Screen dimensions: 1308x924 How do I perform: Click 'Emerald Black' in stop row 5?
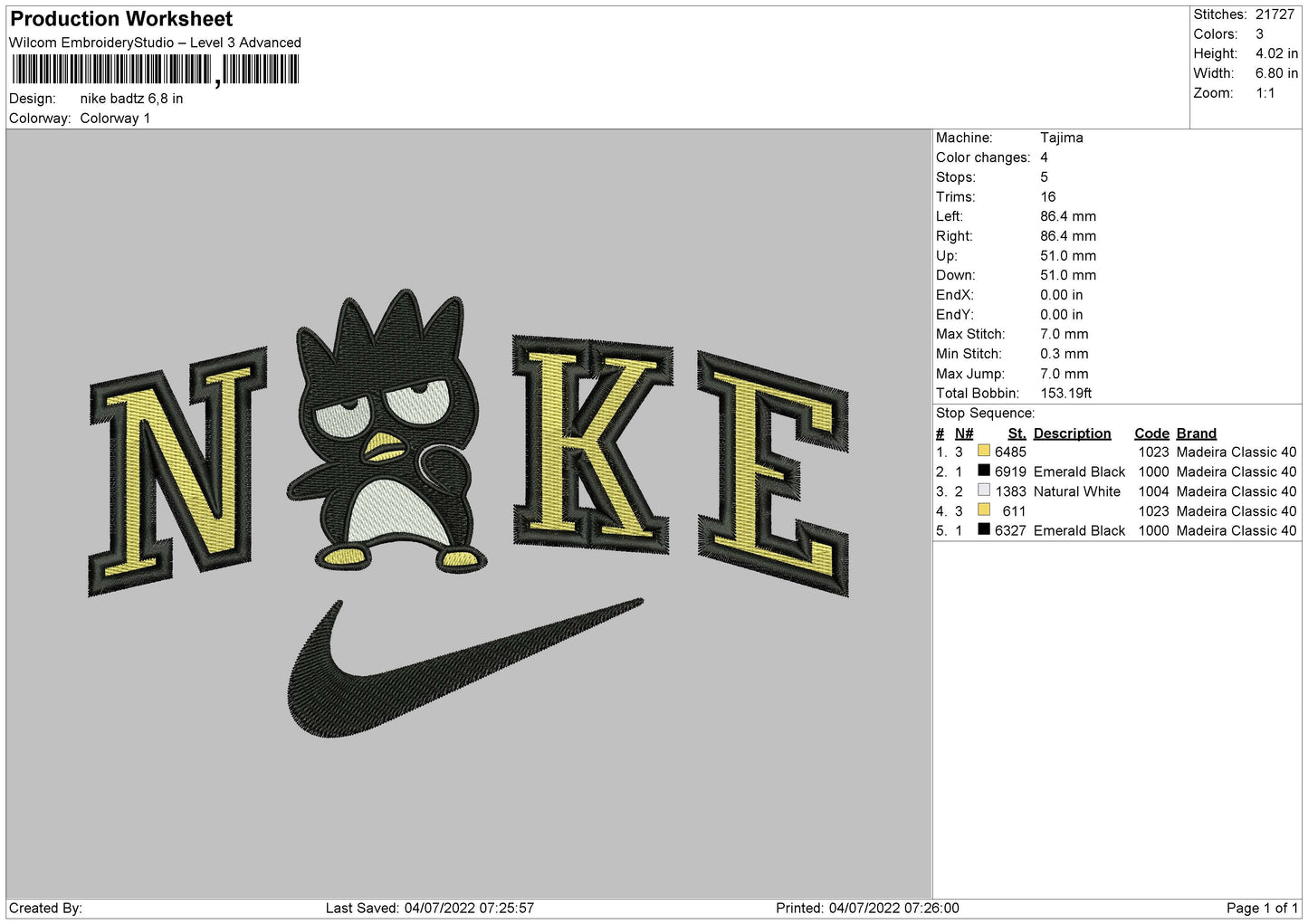coord(1079,531)
